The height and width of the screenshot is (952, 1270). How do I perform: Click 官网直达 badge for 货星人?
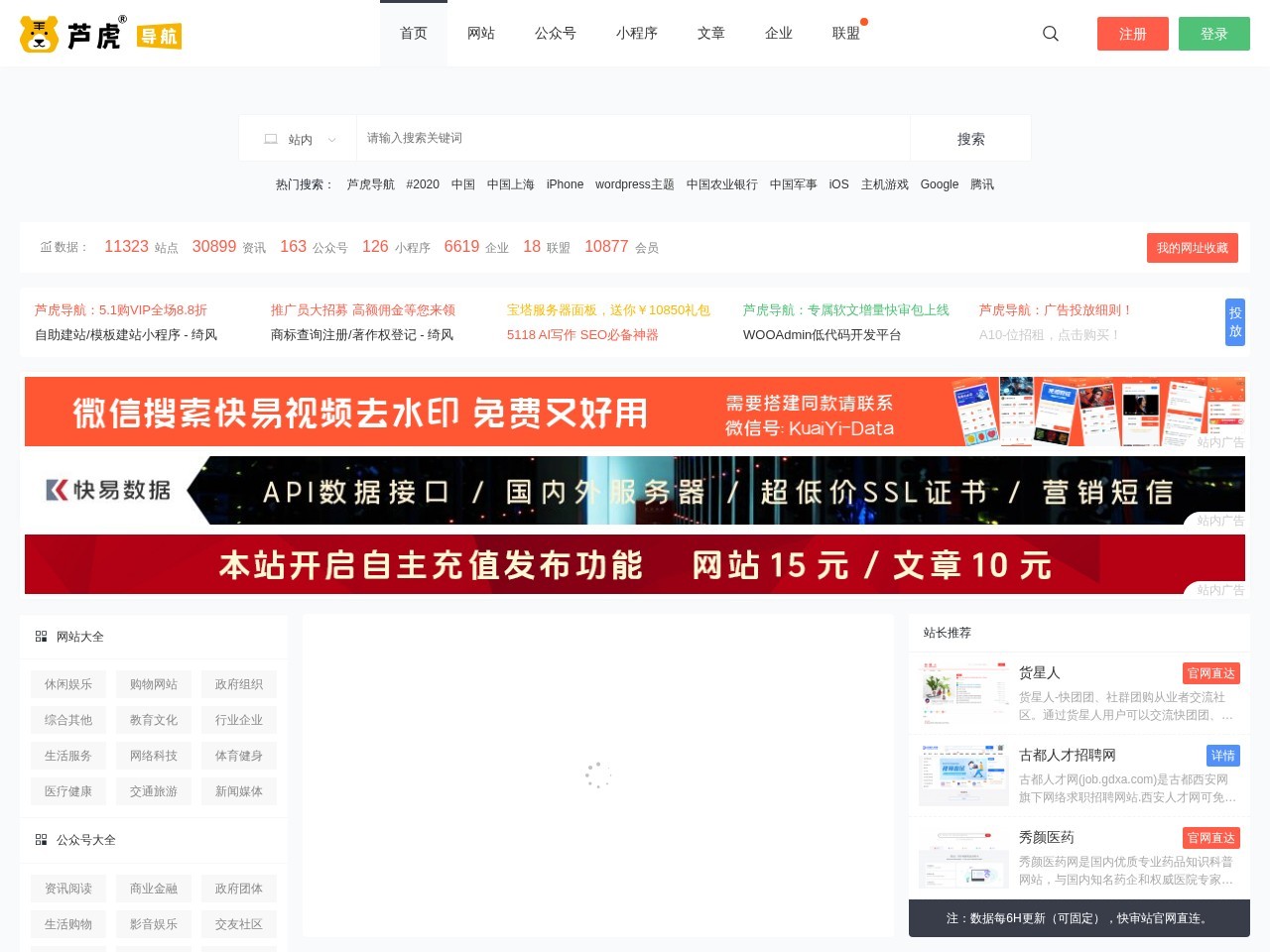[x=1211, y=673]
